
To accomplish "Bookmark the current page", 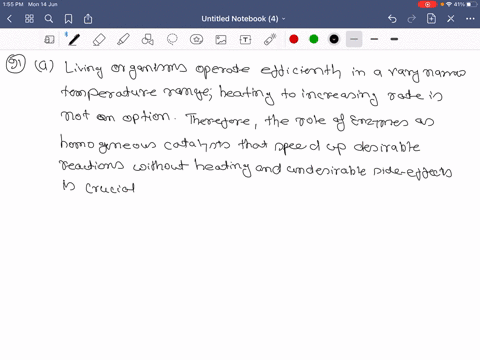I will [x=68, y=19].
